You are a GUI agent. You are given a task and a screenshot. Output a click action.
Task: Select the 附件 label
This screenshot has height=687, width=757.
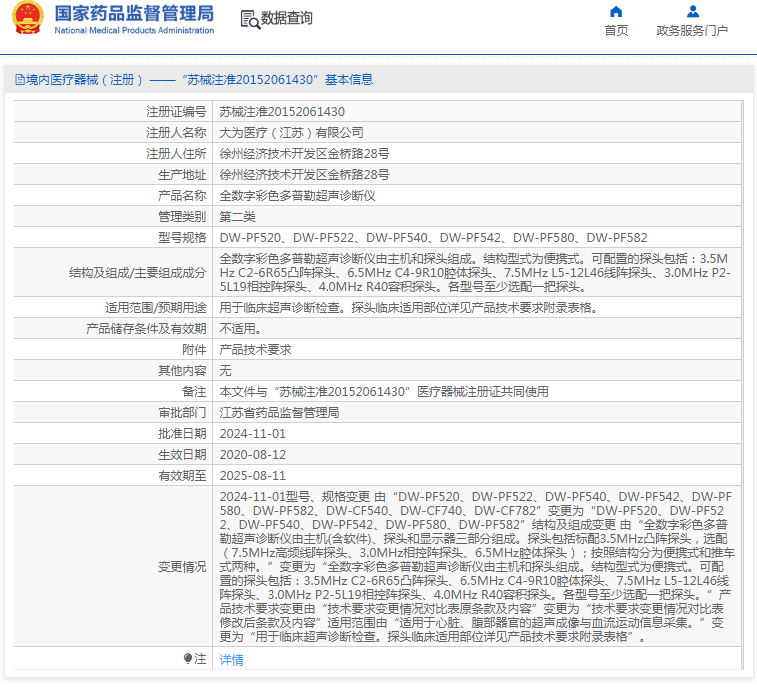point(194,350)
